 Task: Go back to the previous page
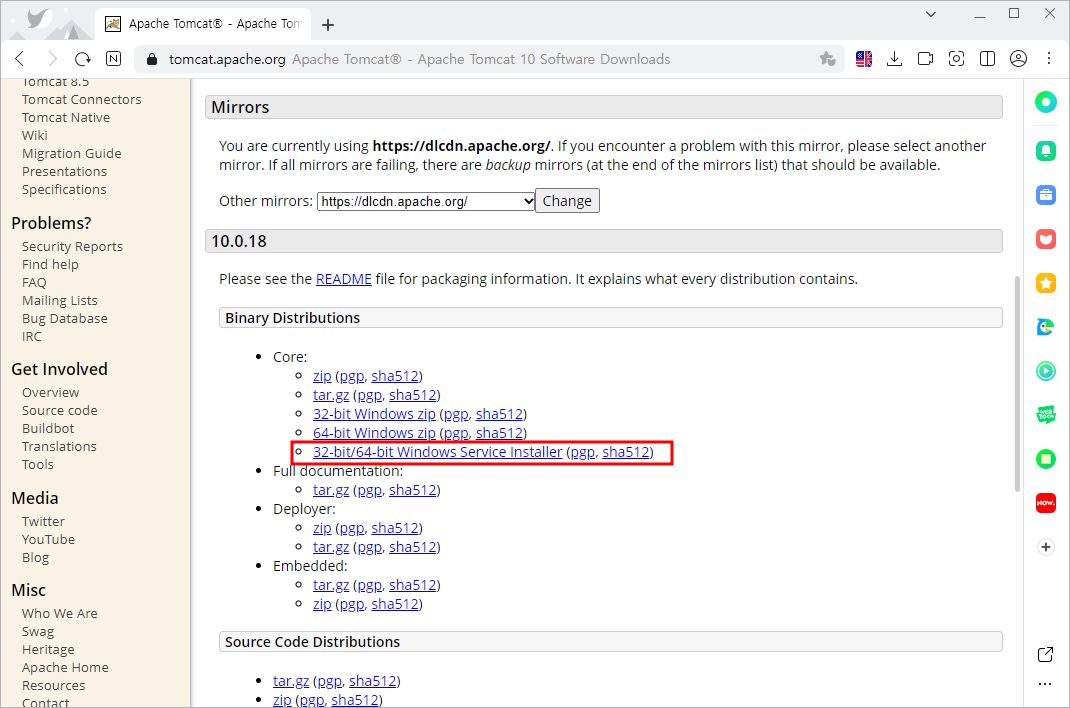(20, 59)
